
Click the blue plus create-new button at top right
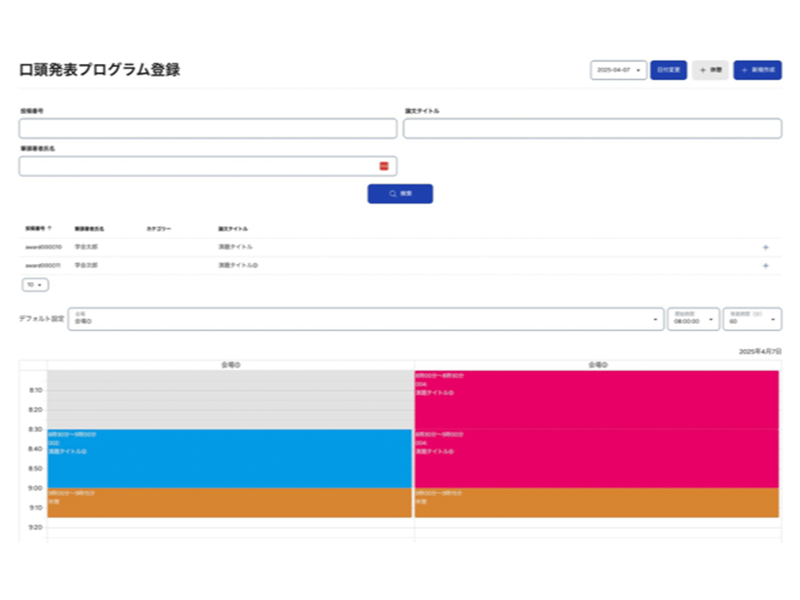(758, 70)
